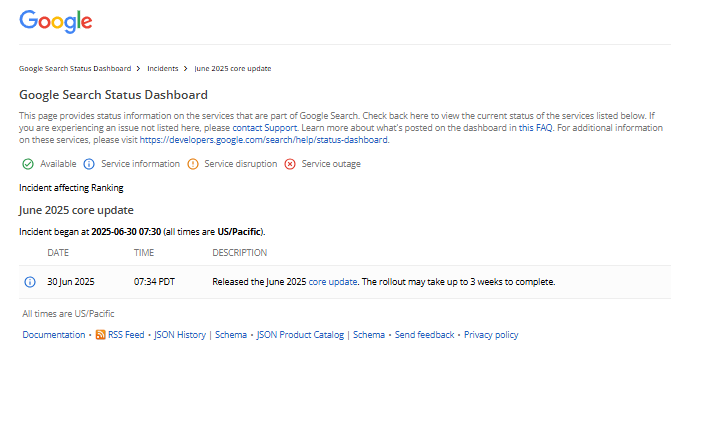
Task: Open the Documentation footer link
Action: 54,335
